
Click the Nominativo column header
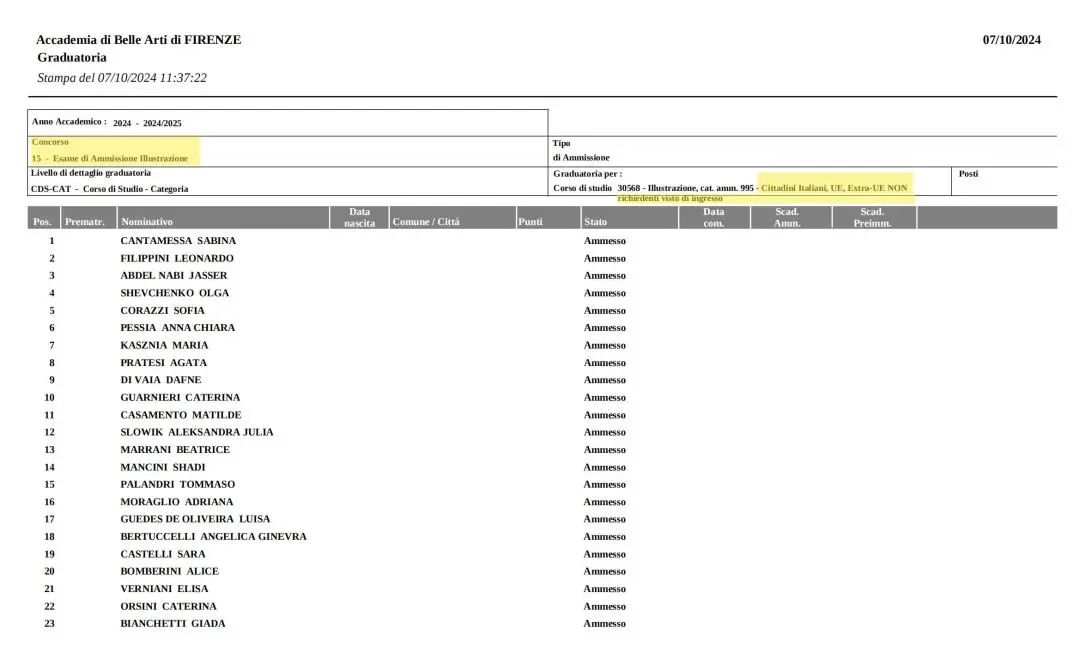click(x=146, y=222)
